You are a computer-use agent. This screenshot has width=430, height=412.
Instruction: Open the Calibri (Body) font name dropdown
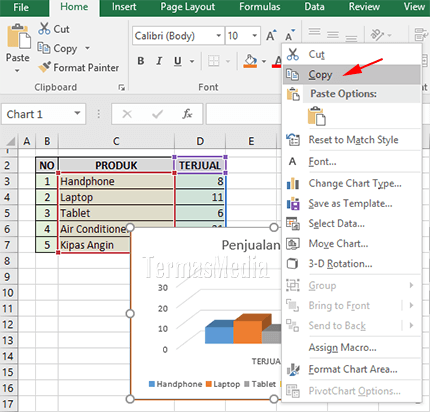219,35
